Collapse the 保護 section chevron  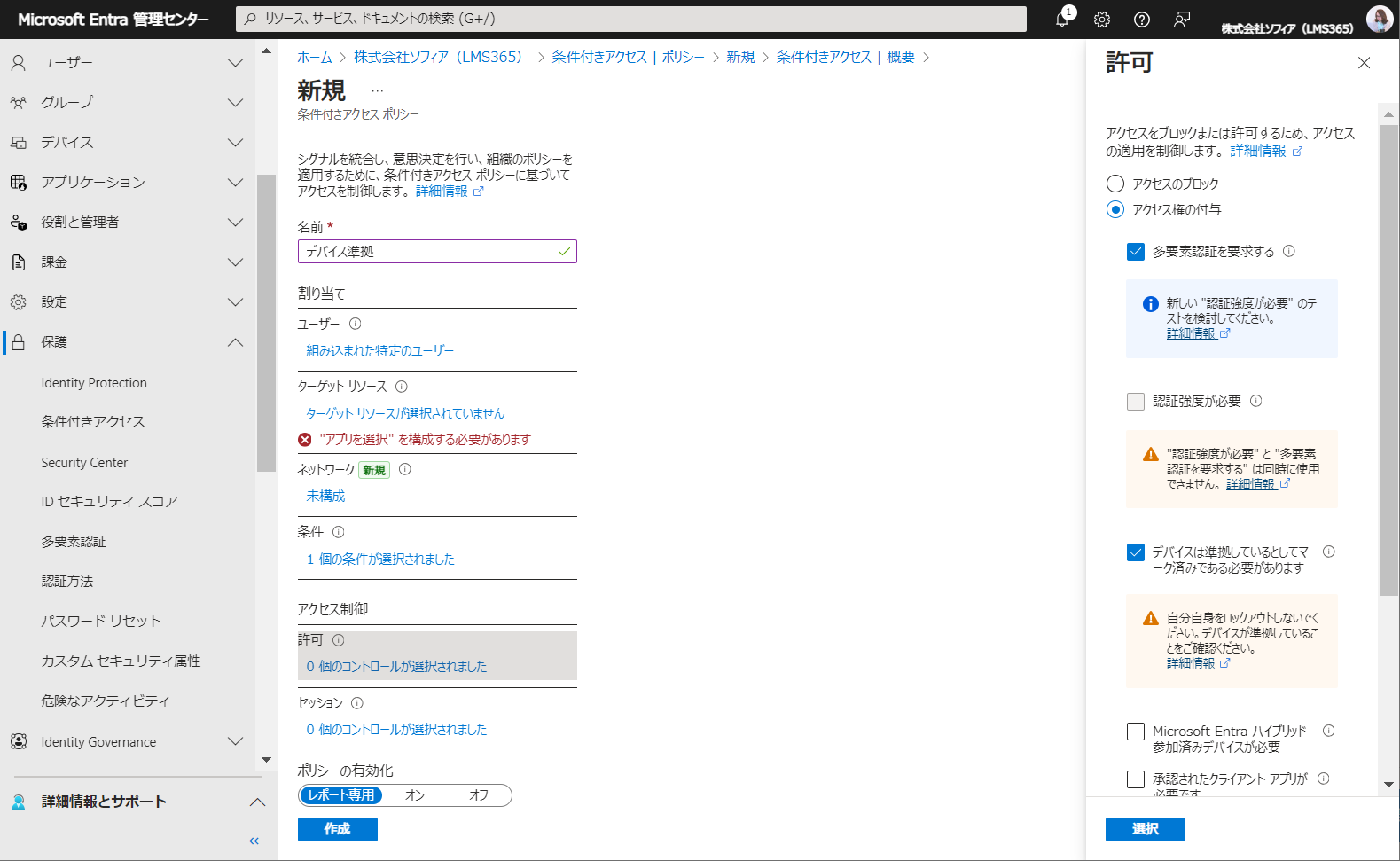click(235, 342)
